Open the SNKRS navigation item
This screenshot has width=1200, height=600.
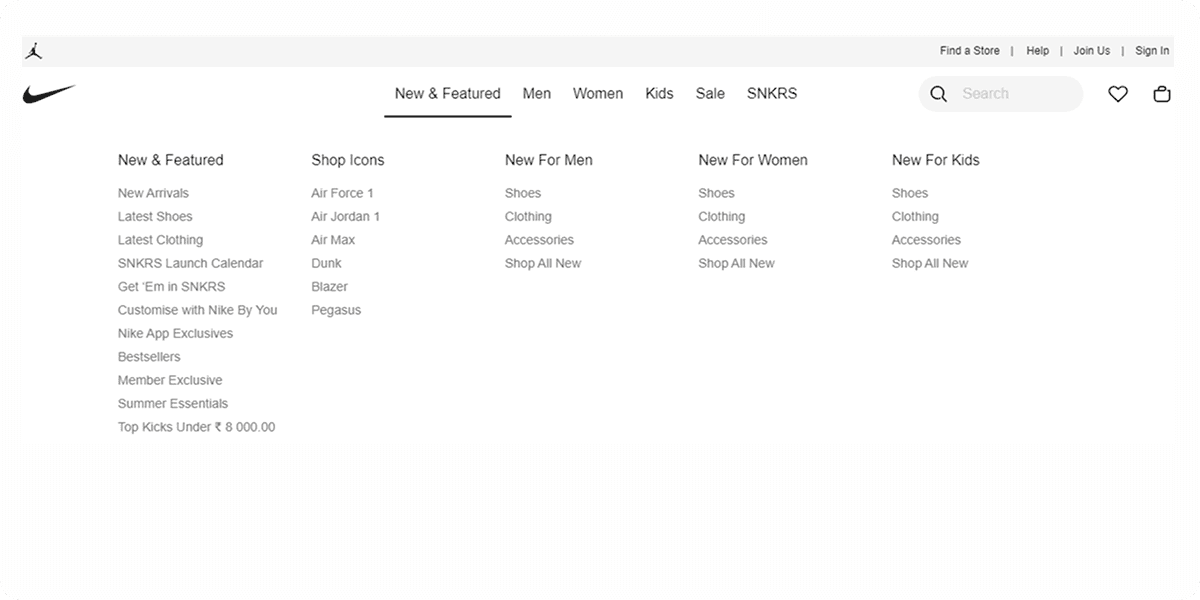[x=772, y=94]
